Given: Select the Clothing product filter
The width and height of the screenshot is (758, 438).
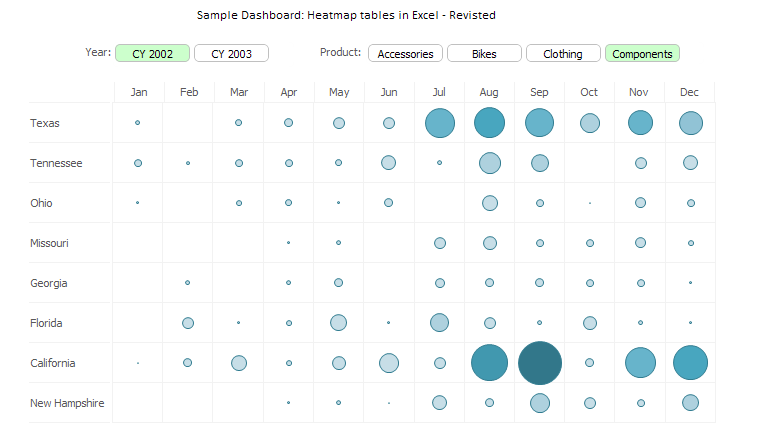Looking at the screenshot, I should point(563,53).
